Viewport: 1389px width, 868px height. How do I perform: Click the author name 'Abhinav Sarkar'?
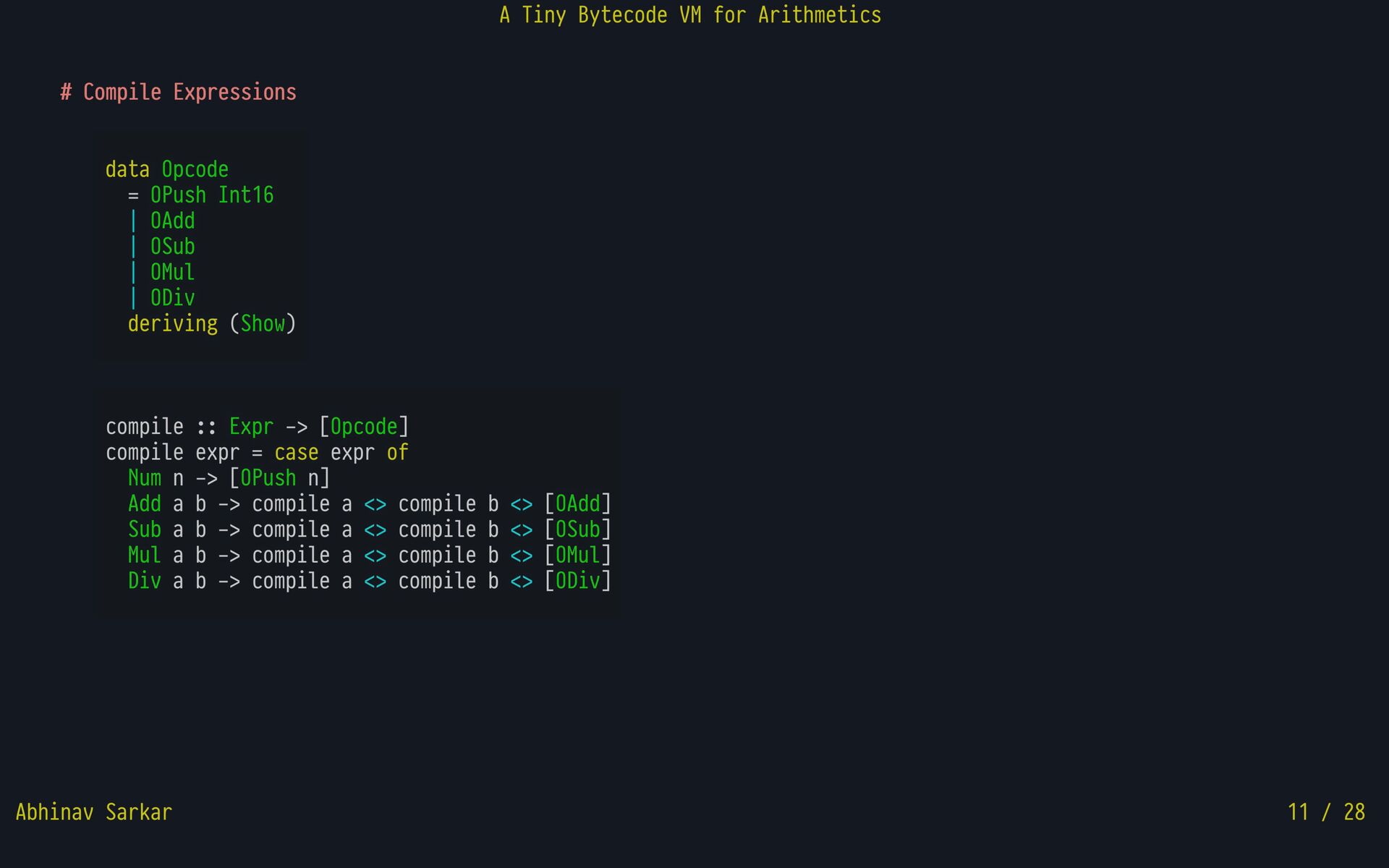point(94,812)
